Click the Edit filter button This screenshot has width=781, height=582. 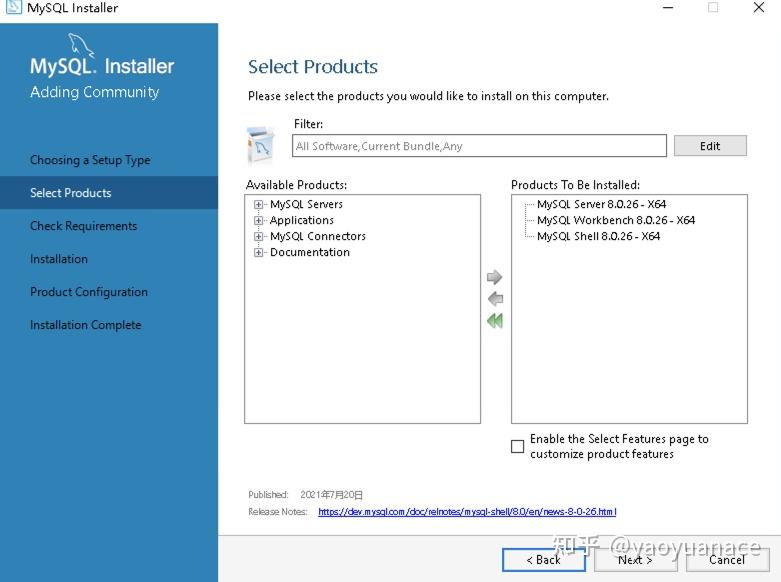(710, 146)
